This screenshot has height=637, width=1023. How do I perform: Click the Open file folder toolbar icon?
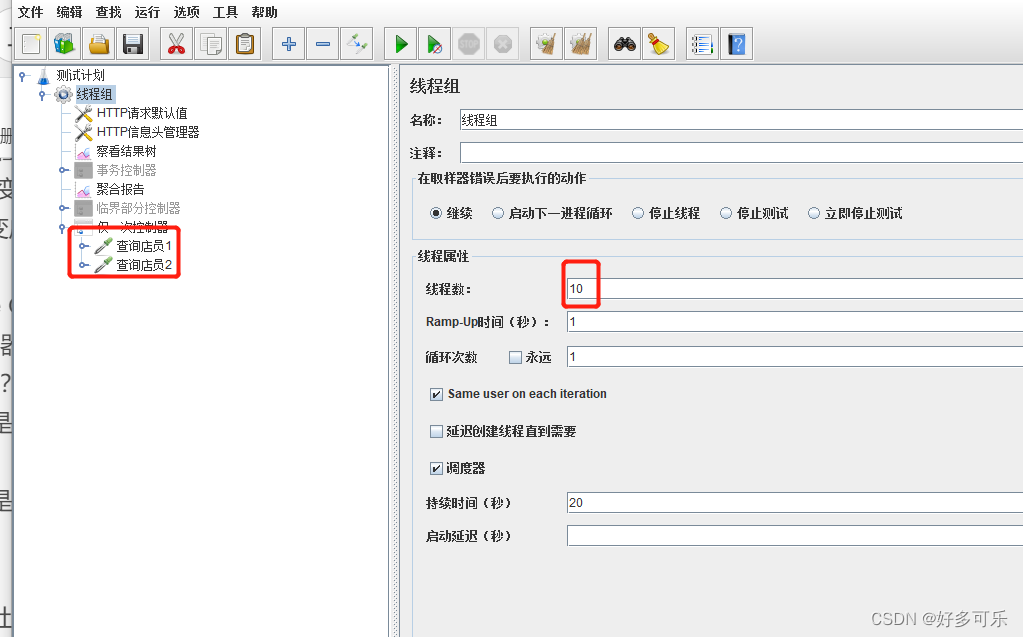[99, 44]
